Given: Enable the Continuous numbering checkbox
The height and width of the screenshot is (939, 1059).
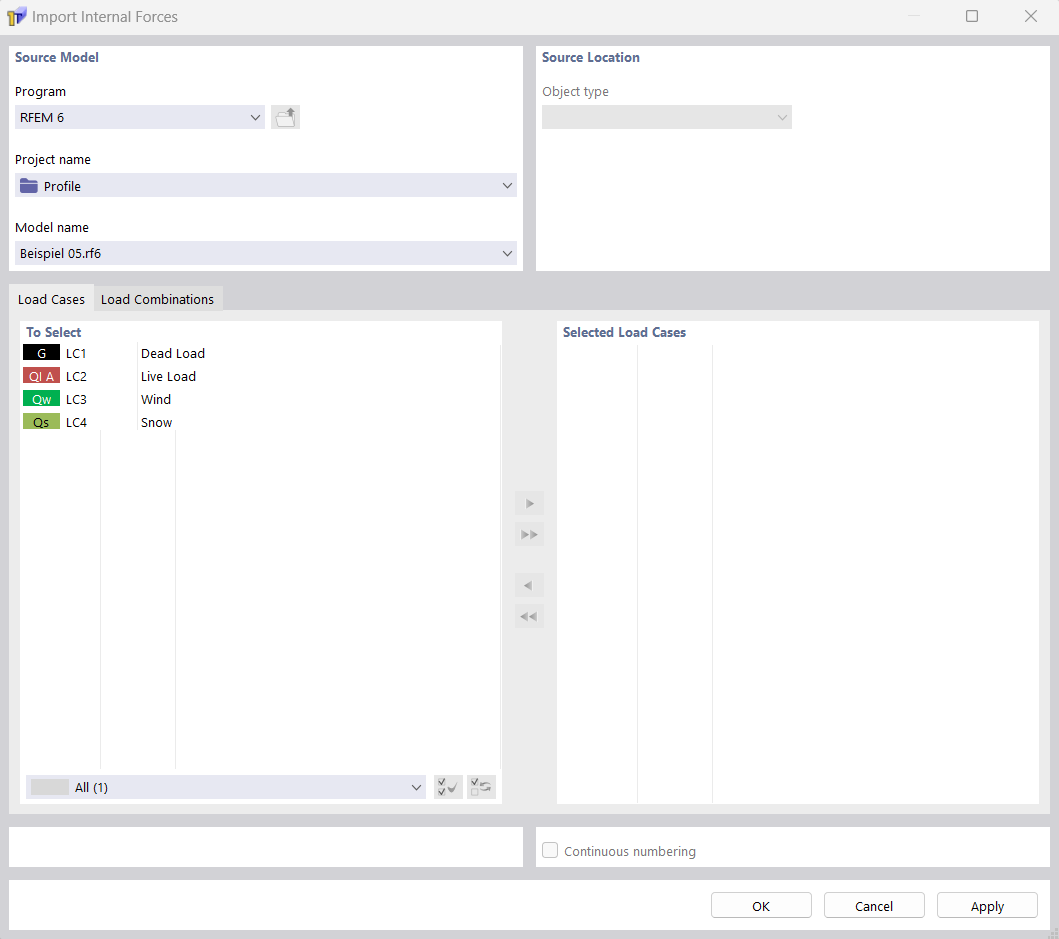Looking at the screenshot, I should pyautogui.click(x=550, y=851).
